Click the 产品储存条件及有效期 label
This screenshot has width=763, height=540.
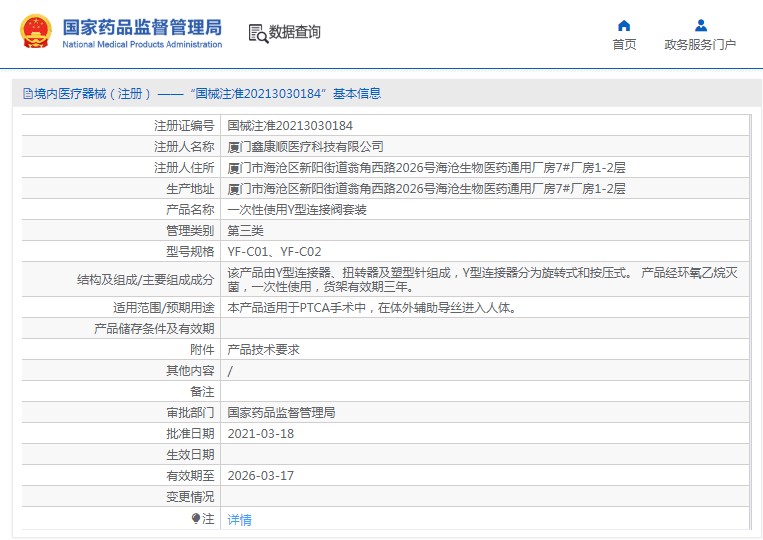pyautogui.click(x=154, y=328)
